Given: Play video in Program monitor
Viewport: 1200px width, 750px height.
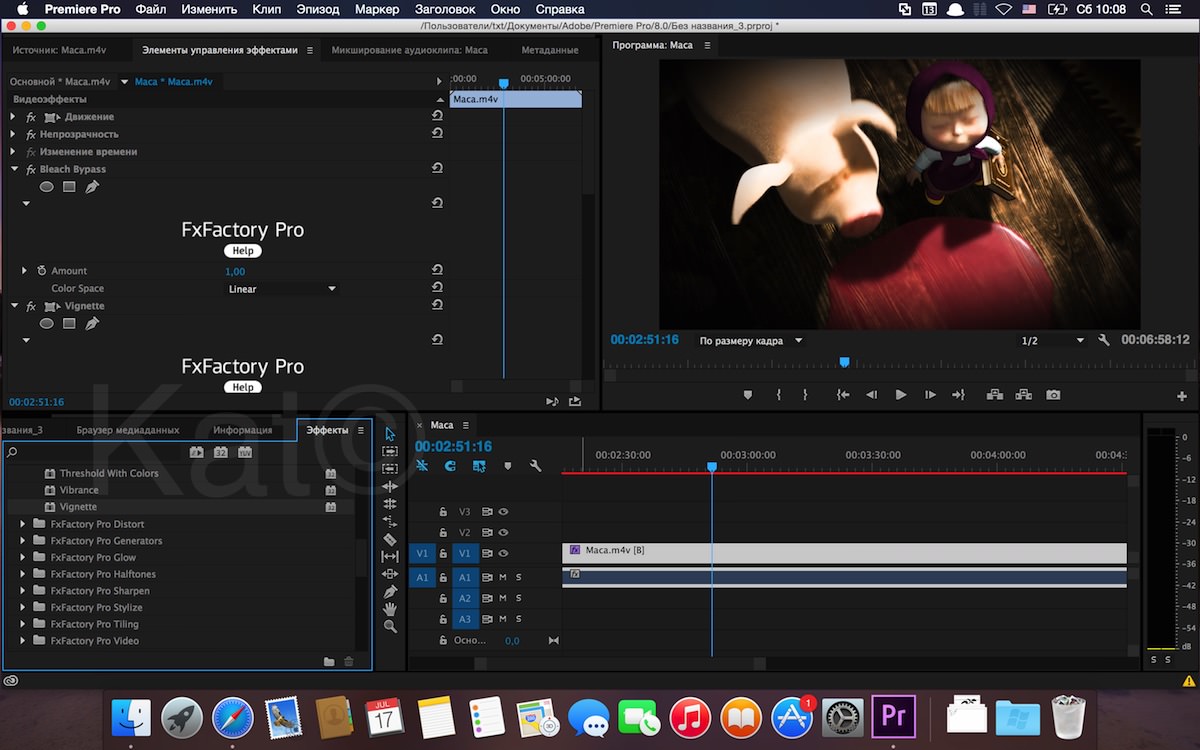Looking at the screenshot, I should pos(901,395).
